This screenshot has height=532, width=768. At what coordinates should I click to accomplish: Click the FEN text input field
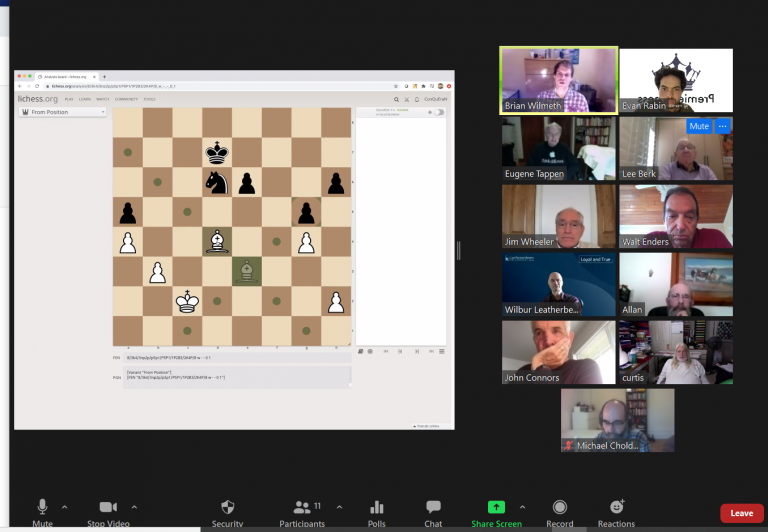tap(236, 357)
